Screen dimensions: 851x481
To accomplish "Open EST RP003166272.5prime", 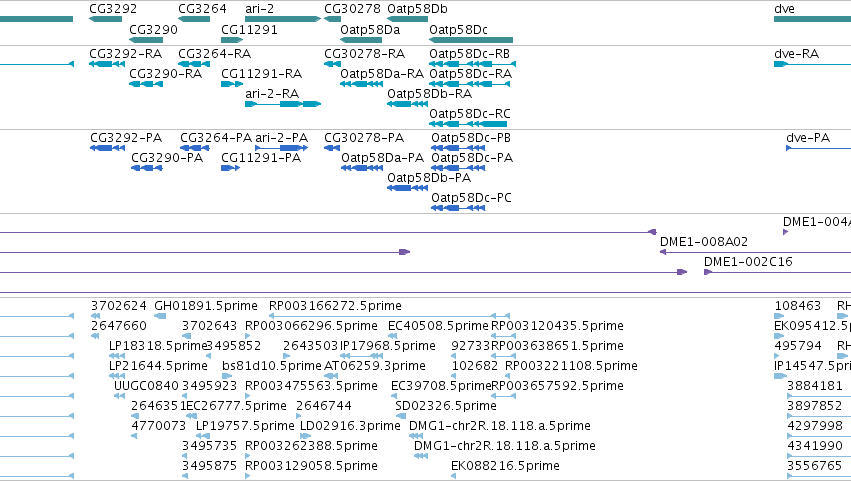I will [390, 316].
